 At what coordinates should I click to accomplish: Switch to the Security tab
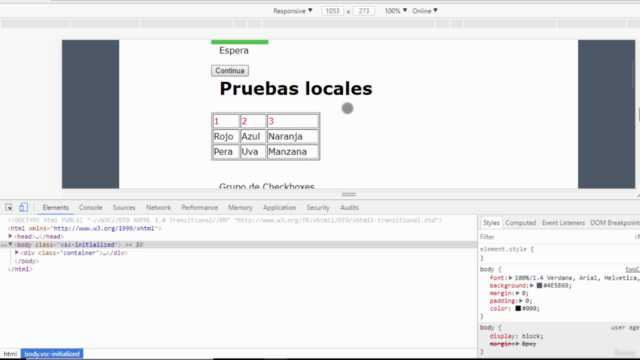tap(318, 207)
